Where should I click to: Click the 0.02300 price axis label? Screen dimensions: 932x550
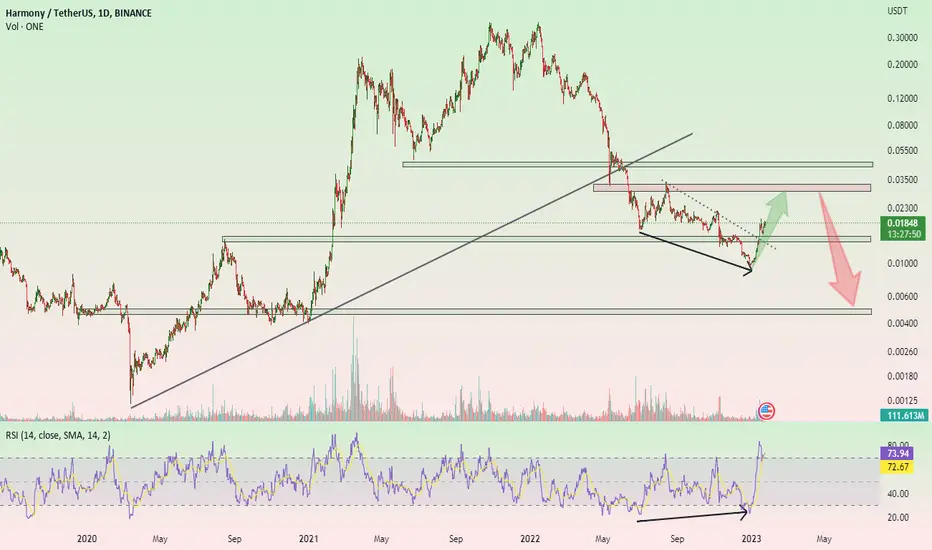(902, 208)
